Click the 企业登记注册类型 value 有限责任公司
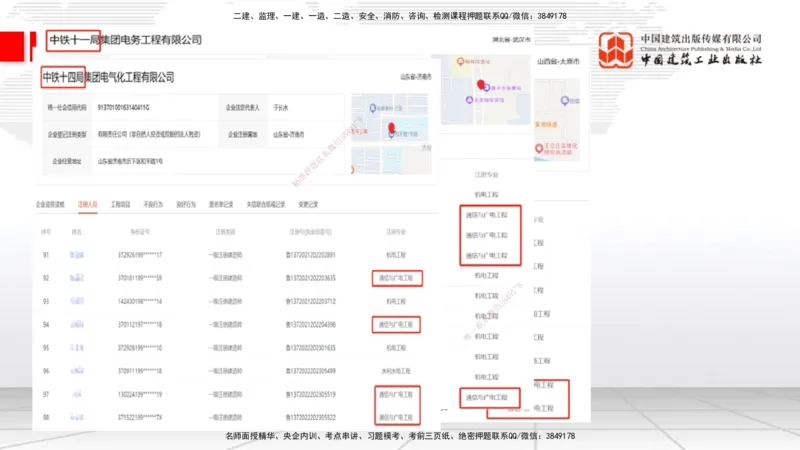This screenshot has width=800, height=450. click(x=149, y=135)
